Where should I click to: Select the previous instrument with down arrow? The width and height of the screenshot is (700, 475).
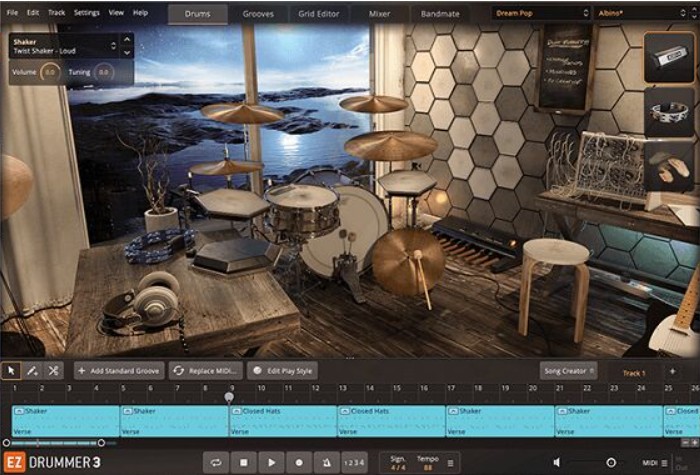point(127,52)
